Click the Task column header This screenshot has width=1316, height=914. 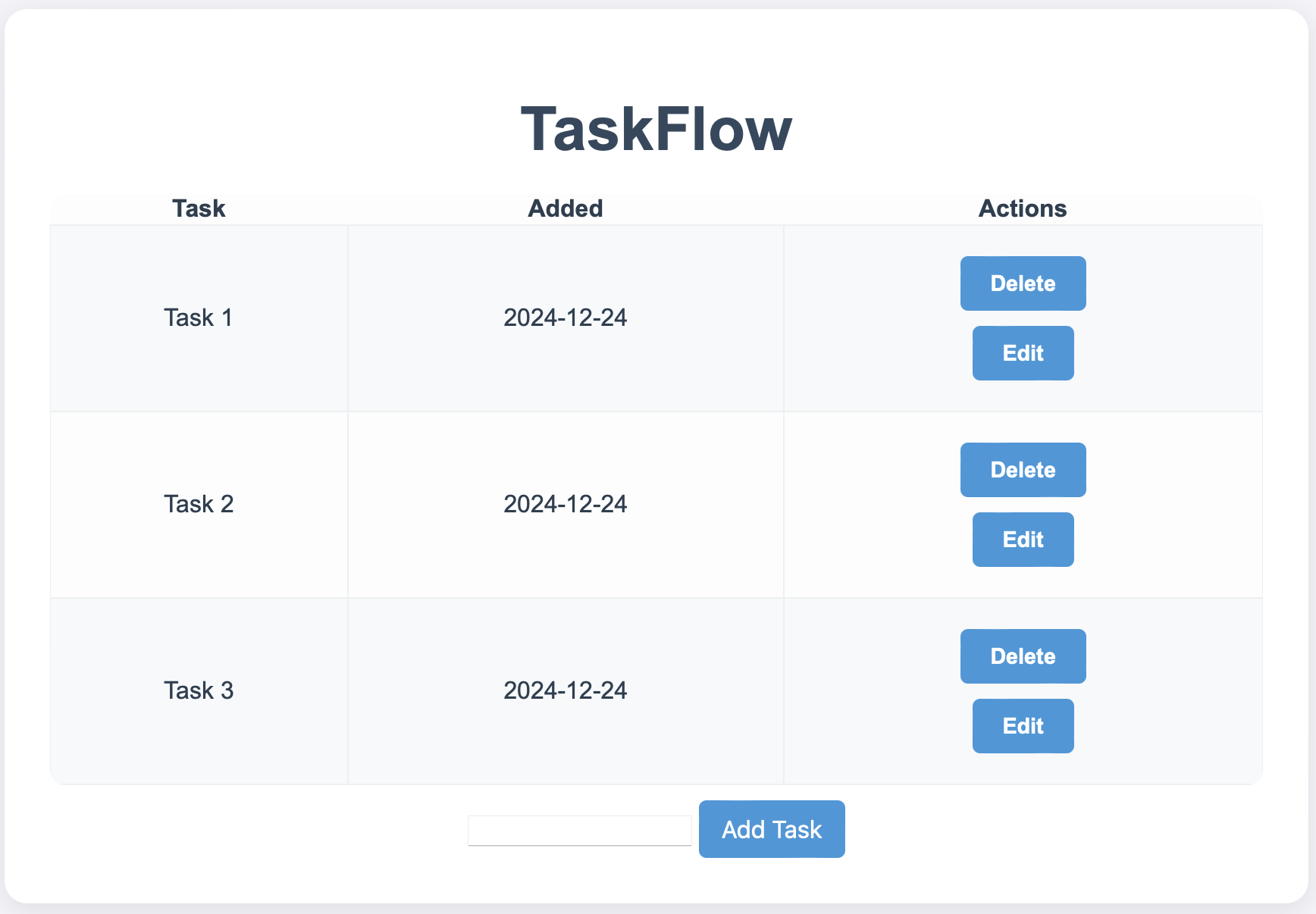pyautogui.click(x=199, y=208)
